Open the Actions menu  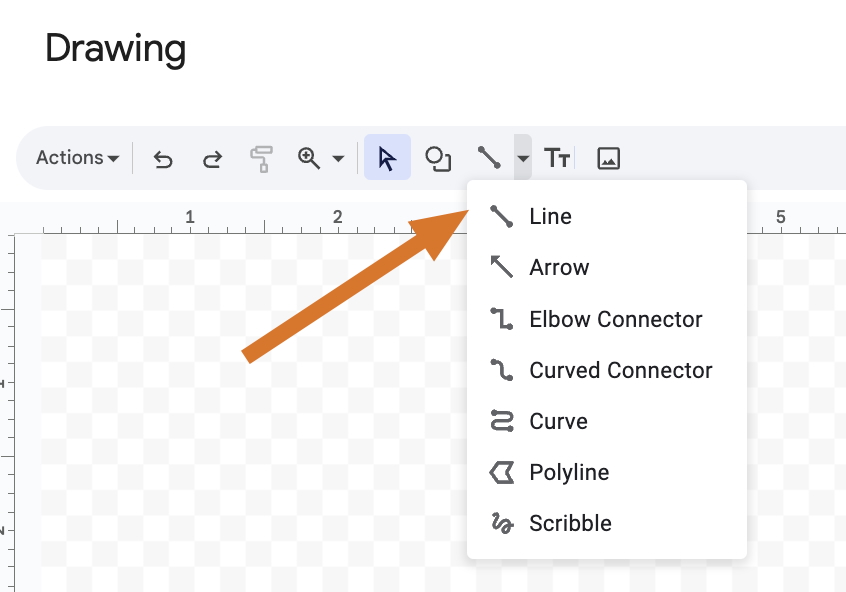(x=77, y=158)
